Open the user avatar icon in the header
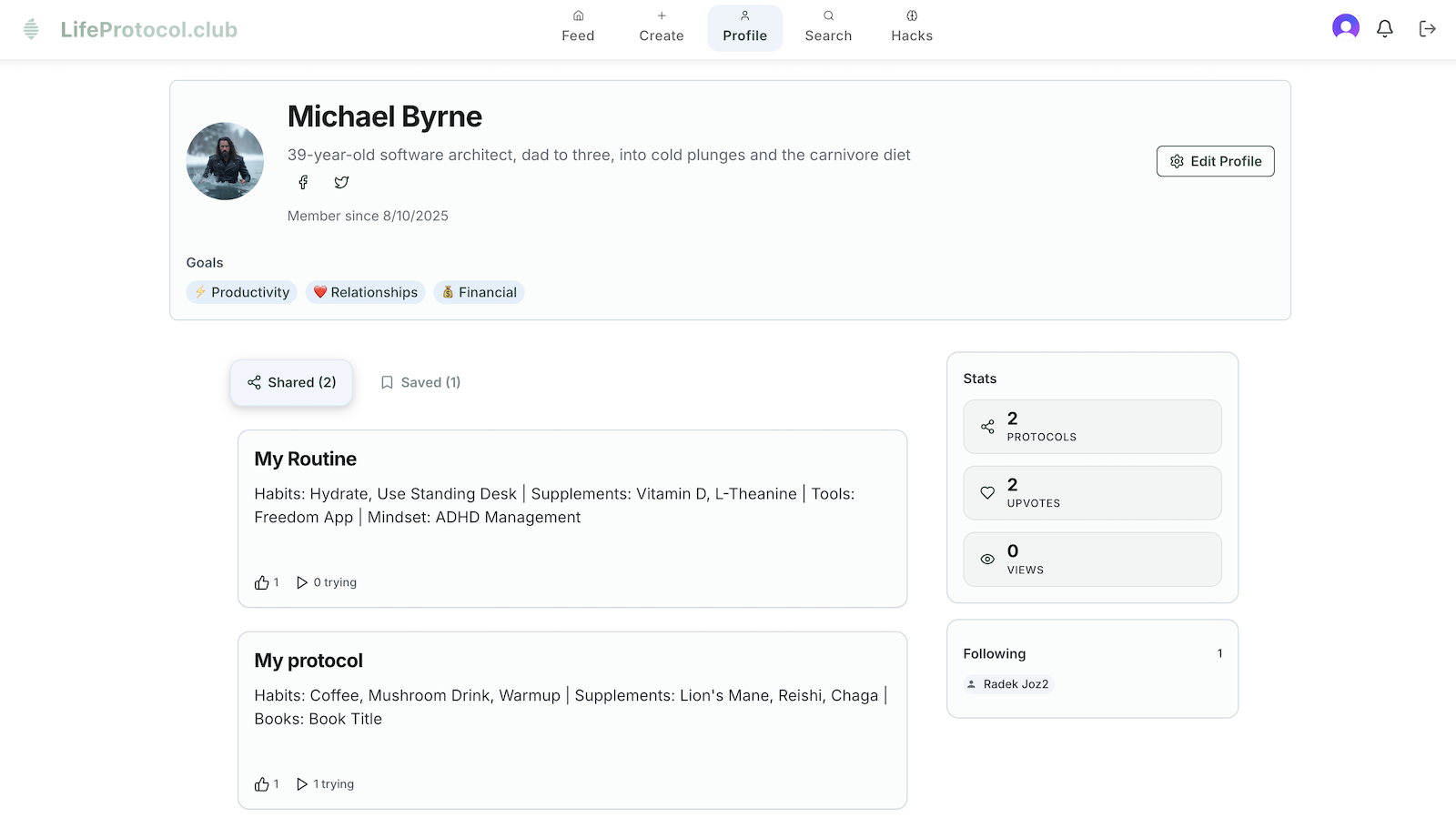Image resolution: width=1456 pixels, height=828 pixels. click(1345, 27)
